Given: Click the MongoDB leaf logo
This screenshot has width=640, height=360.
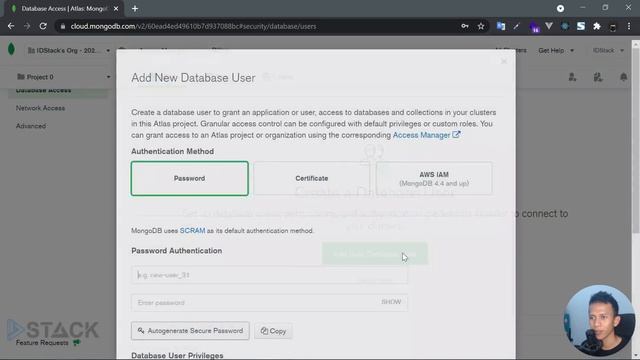Looking at the screenshot, I should [x=11, y=49].
